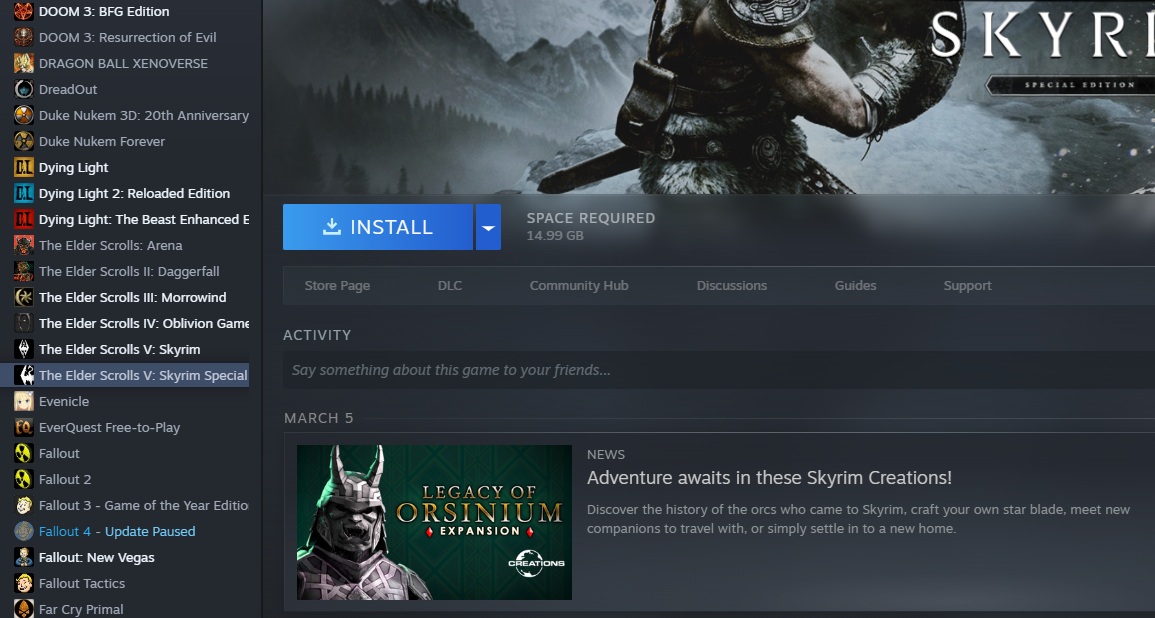Open 'Adventure awaits in these Skyrim Creations!' headline
Image resolution: width=1155 pixels, height=618 pixels.
(x=769, y=477)
